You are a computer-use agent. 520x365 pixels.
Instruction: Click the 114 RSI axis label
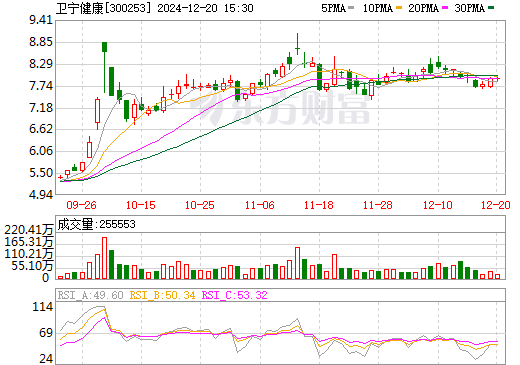(x=43, y=307)
